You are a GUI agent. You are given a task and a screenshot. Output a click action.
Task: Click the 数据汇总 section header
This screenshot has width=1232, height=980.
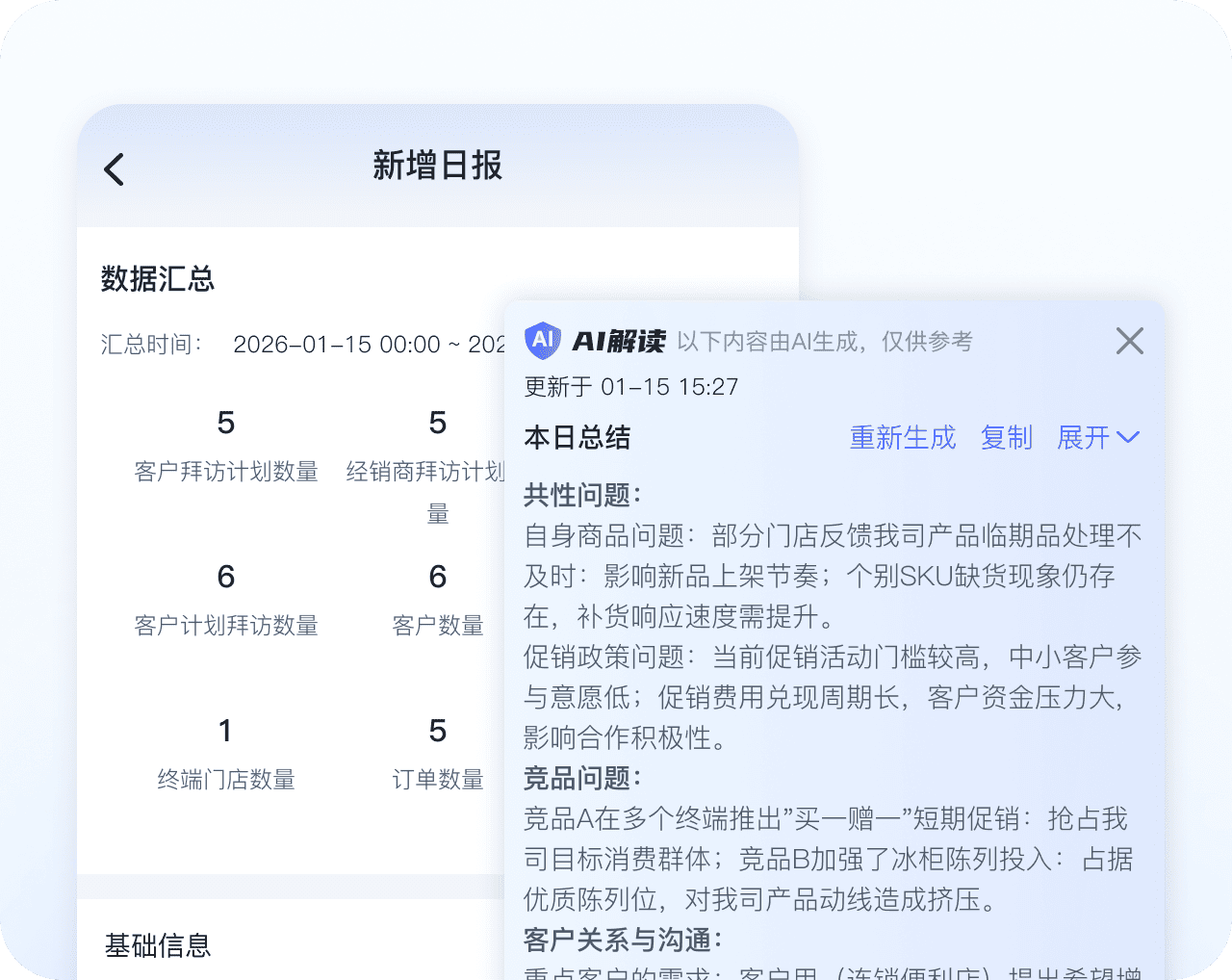[x=158, y=279]
